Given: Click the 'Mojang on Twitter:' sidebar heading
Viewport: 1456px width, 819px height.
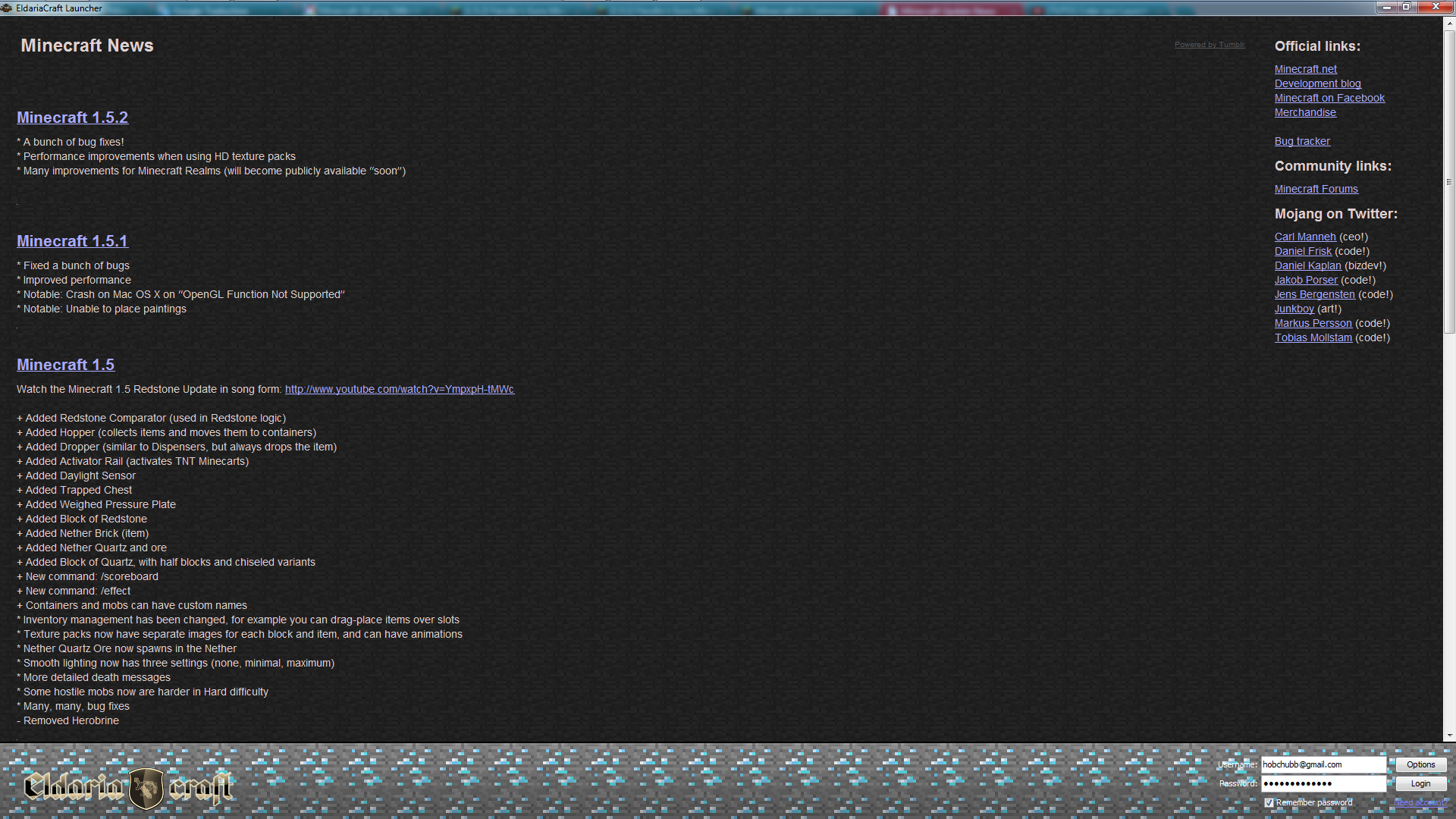Looking at the screenshot, I should click(1336, 214).
